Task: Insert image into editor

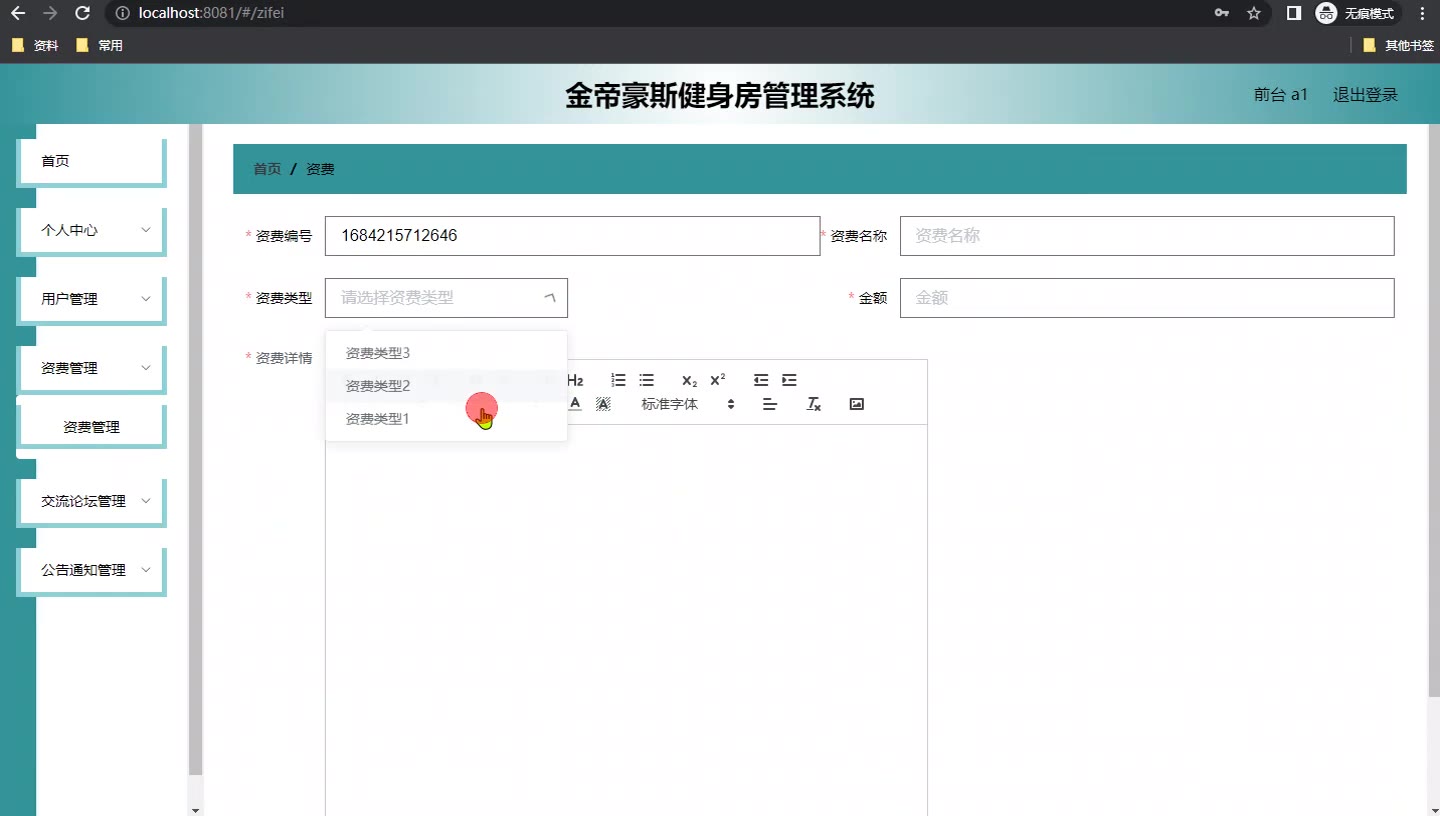Action: coord(856,404)
